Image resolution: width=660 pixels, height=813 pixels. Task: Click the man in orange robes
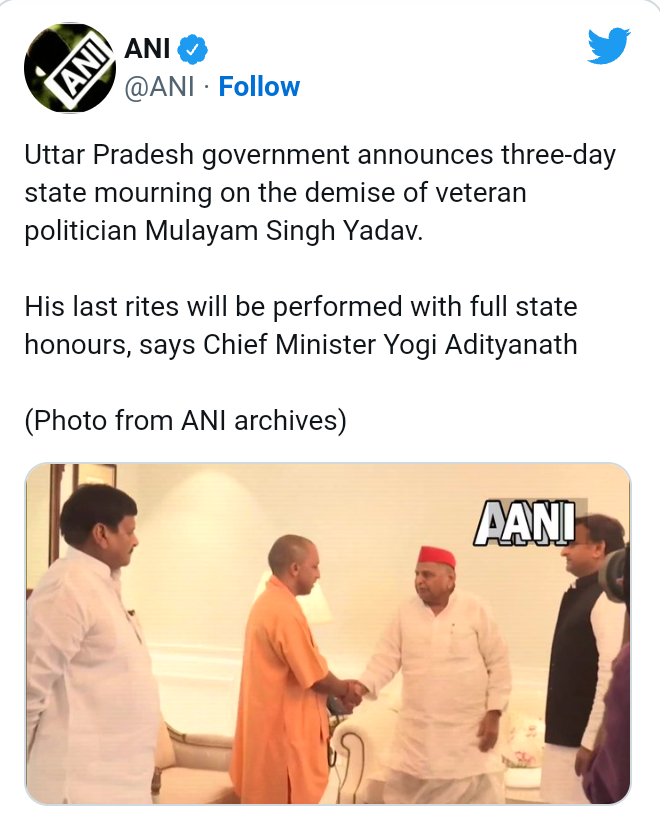290,669
